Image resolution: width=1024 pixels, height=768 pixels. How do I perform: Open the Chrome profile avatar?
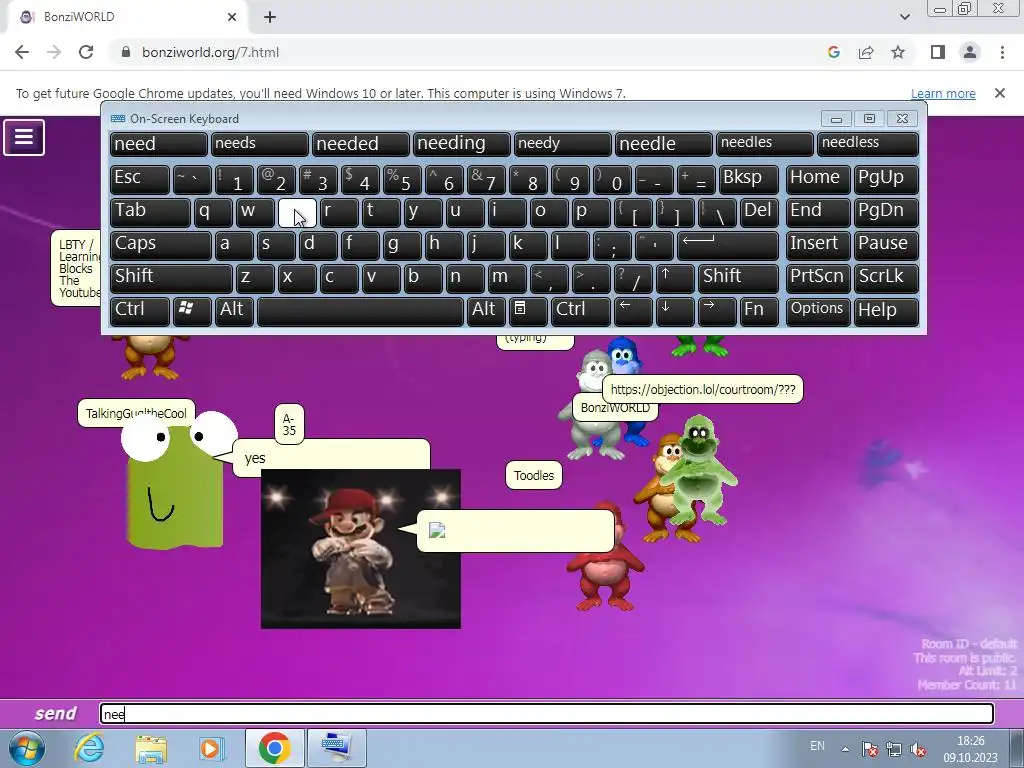970,52
